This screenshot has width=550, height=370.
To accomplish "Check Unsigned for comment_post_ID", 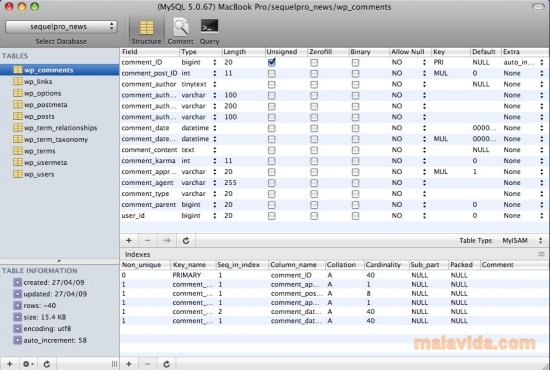I will [x=271, y=74].
